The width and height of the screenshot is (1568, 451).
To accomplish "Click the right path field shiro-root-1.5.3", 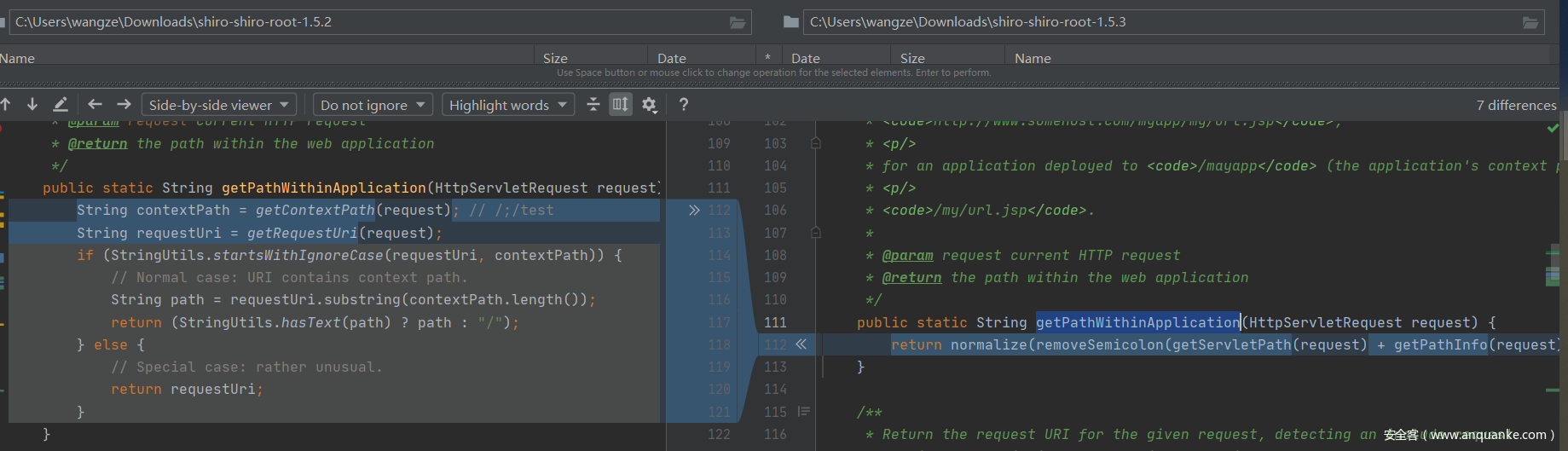I will pyautogui.click(x=1160, y=22).
